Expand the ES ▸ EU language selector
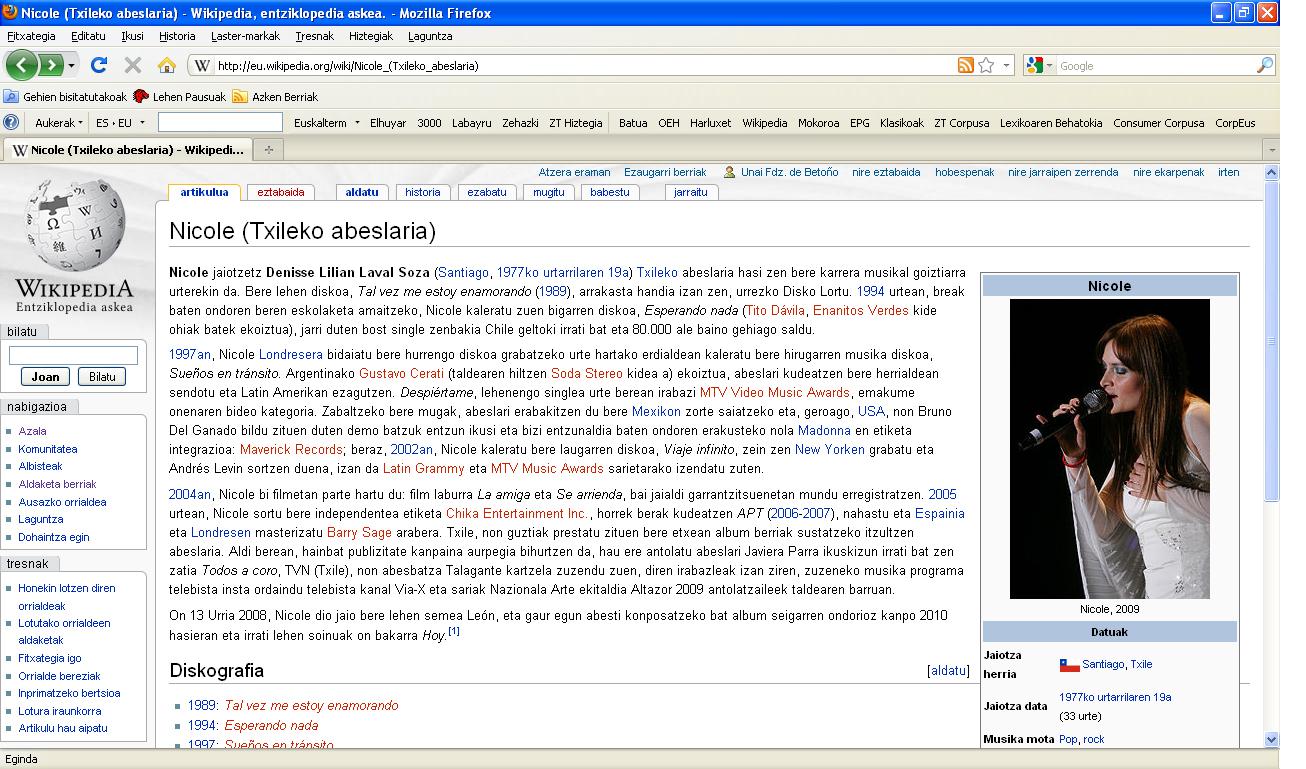 [x=120, y=123]
